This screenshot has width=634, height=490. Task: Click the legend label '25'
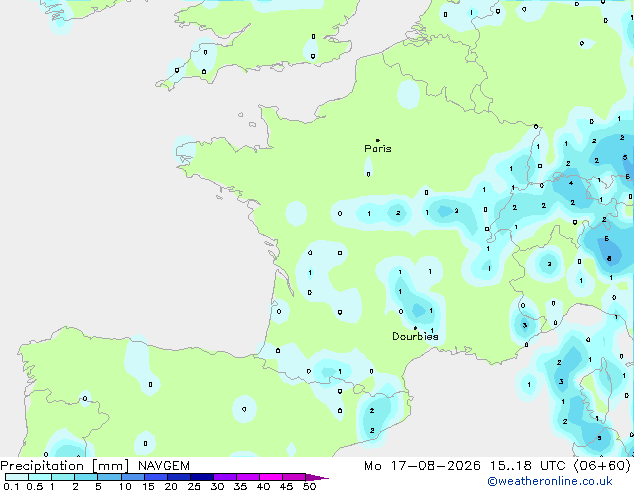[194, 486]
